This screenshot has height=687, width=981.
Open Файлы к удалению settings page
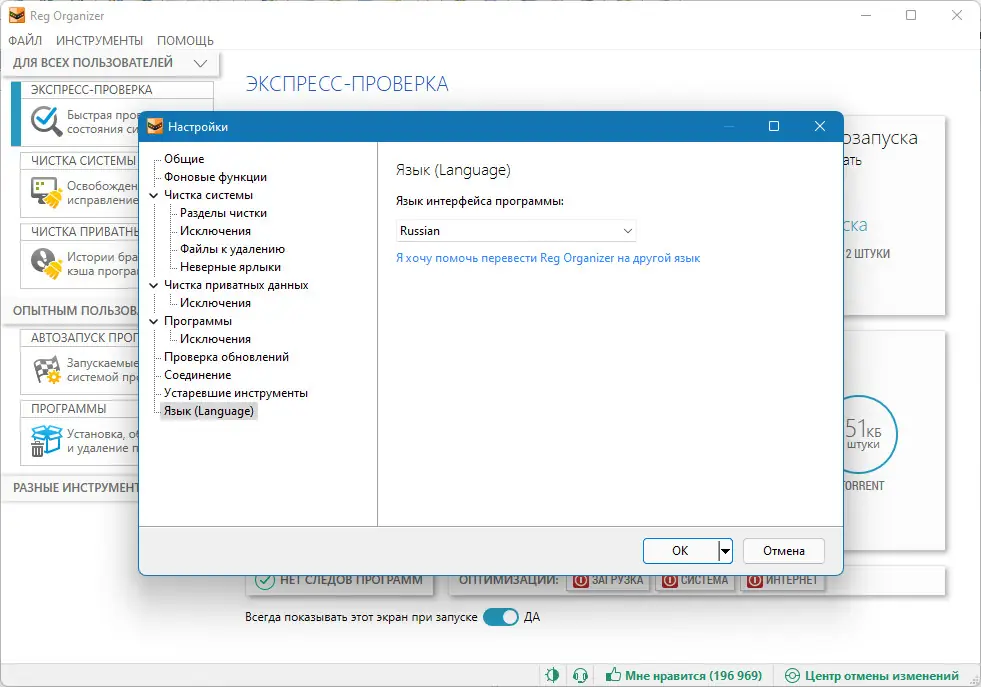[x=232, y=249]
